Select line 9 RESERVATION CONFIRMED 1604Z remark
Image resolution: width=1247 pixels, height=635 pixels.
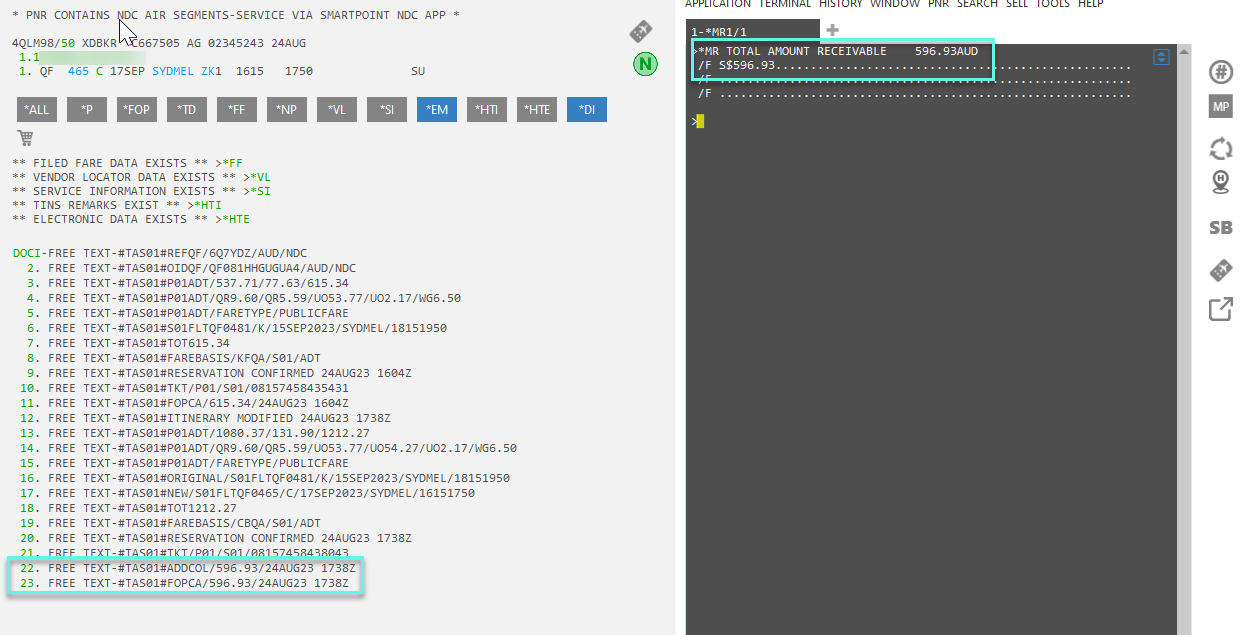(x=219, y=372)
